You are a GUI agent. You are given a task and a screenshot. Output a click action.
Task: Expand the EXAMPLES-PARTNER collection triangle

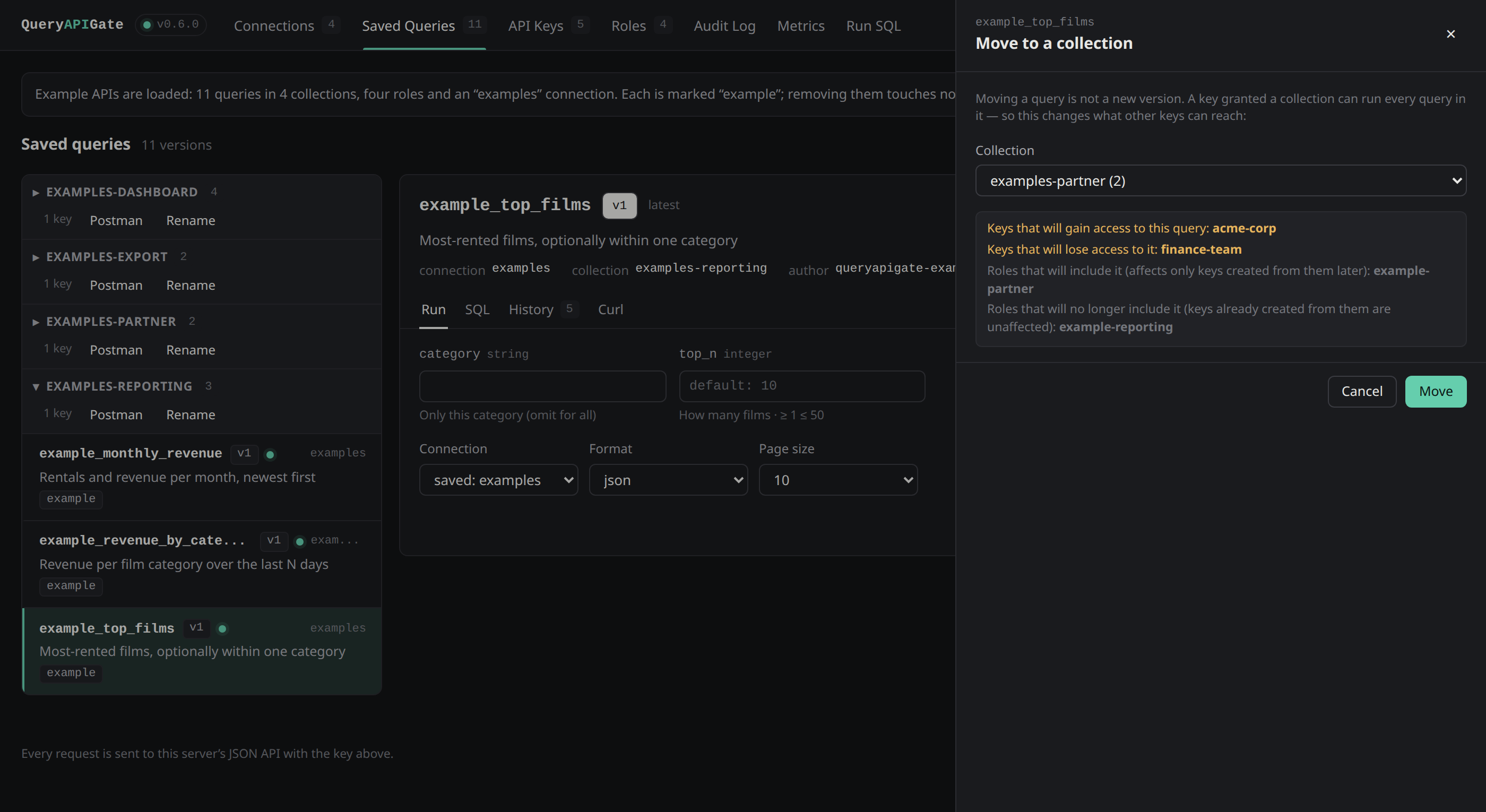pyautogui.click(x=36, y=322)
